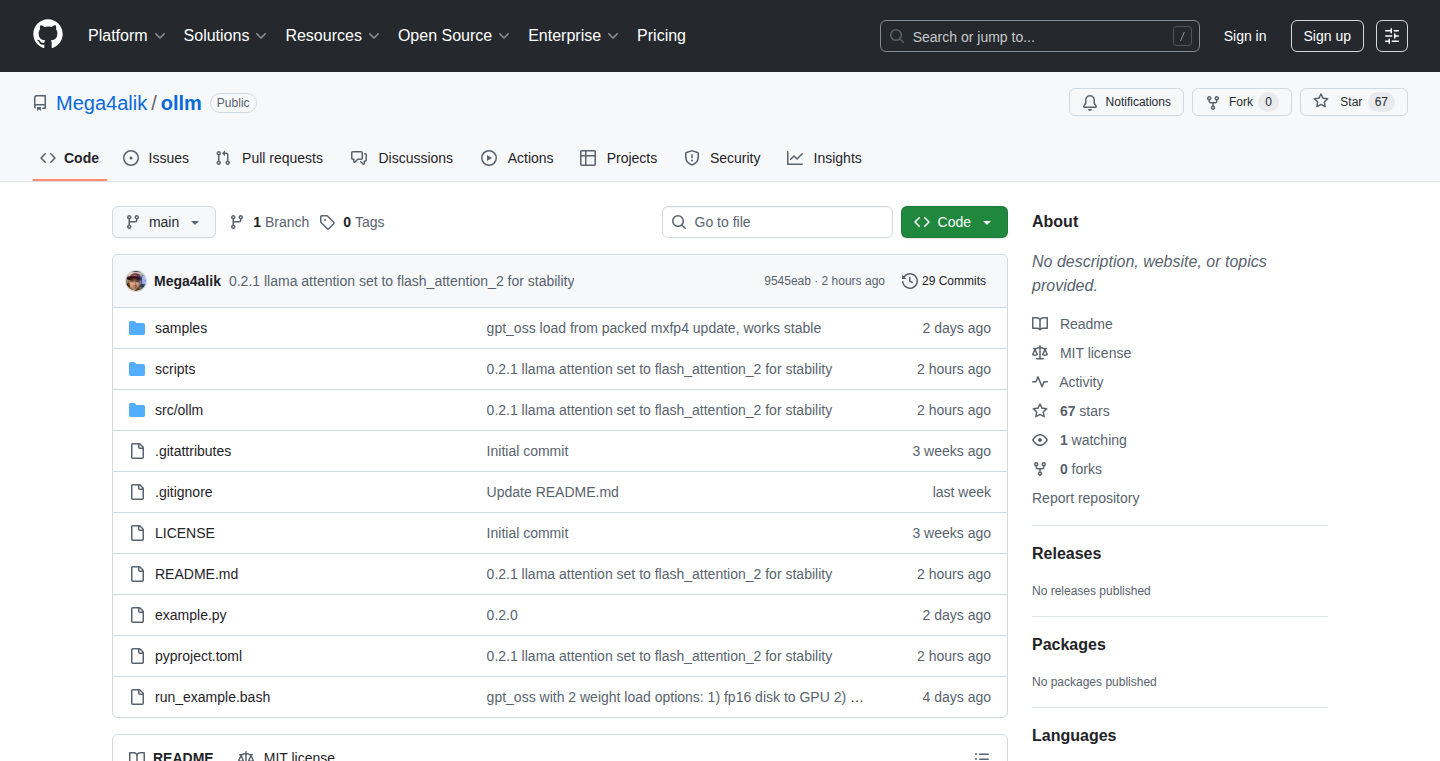
Task: Switch to the Discussions tab
Action: (402, 158)
